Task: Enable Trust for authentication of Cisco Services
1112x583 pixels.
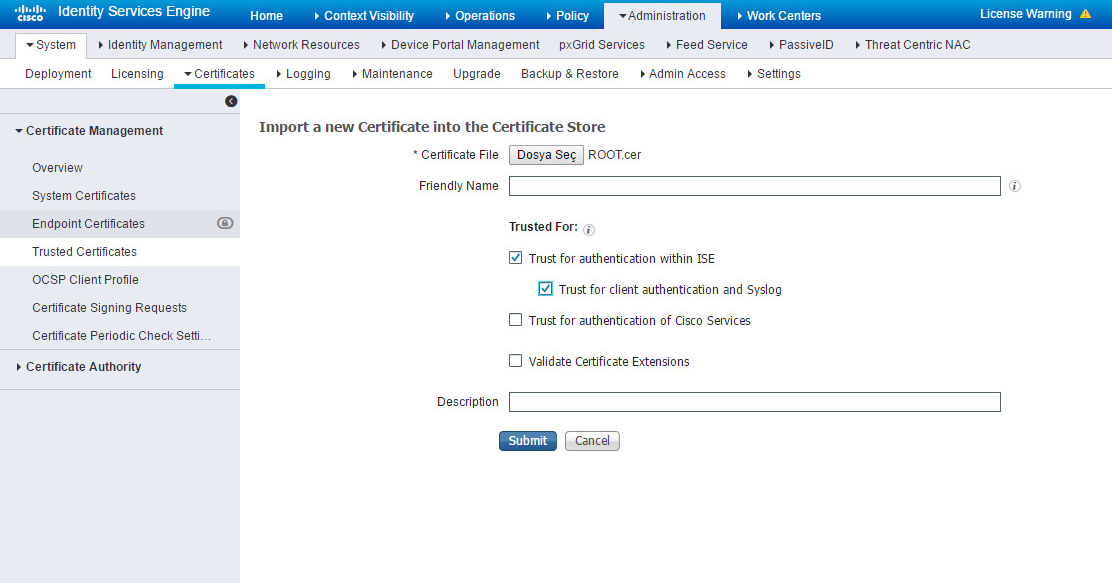Action: (516, 320)
